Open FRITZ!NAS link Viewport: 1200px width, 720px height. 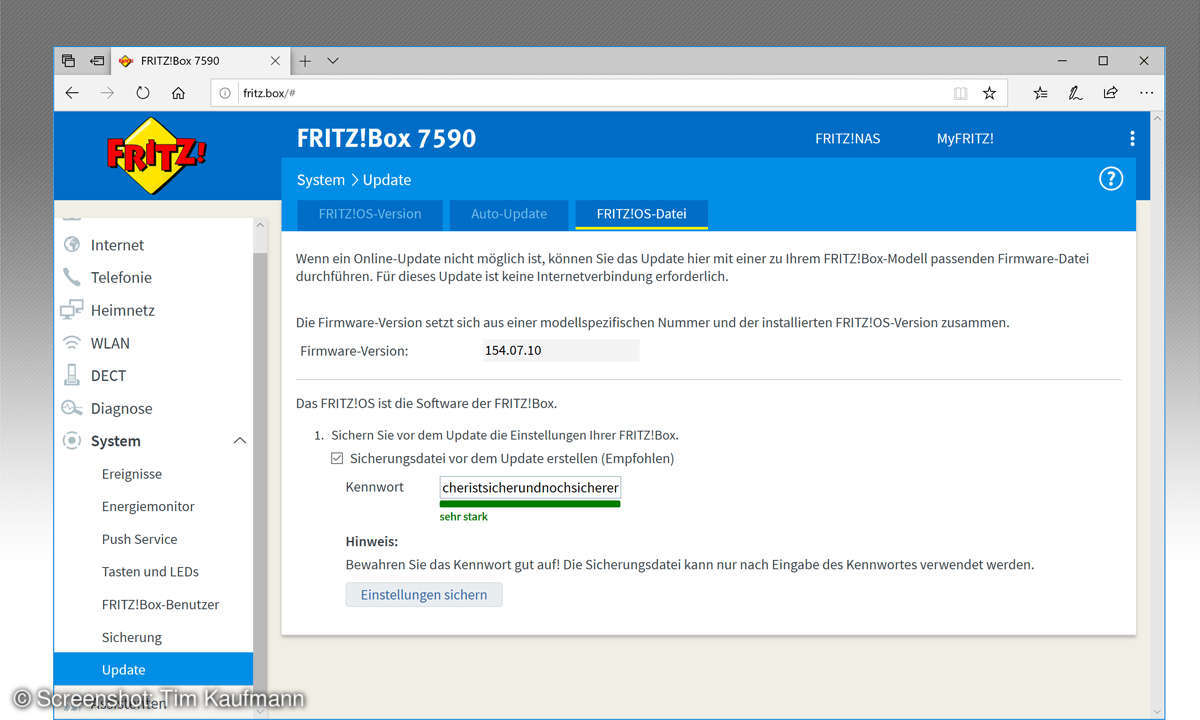(x=848, y=139)
